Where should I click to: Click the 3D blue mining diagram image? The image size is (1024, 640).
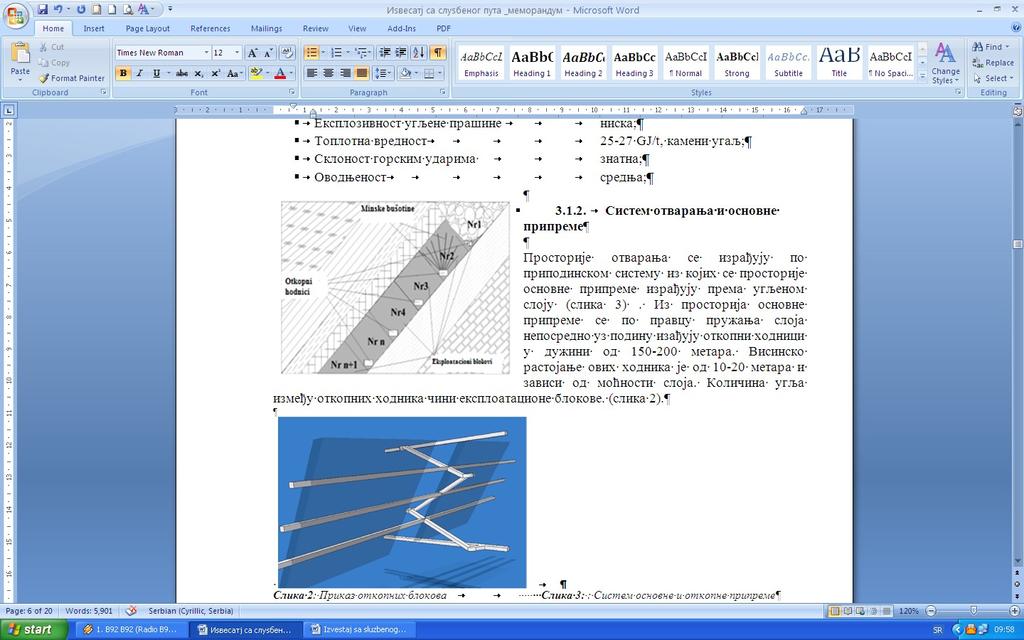point(402,502)
